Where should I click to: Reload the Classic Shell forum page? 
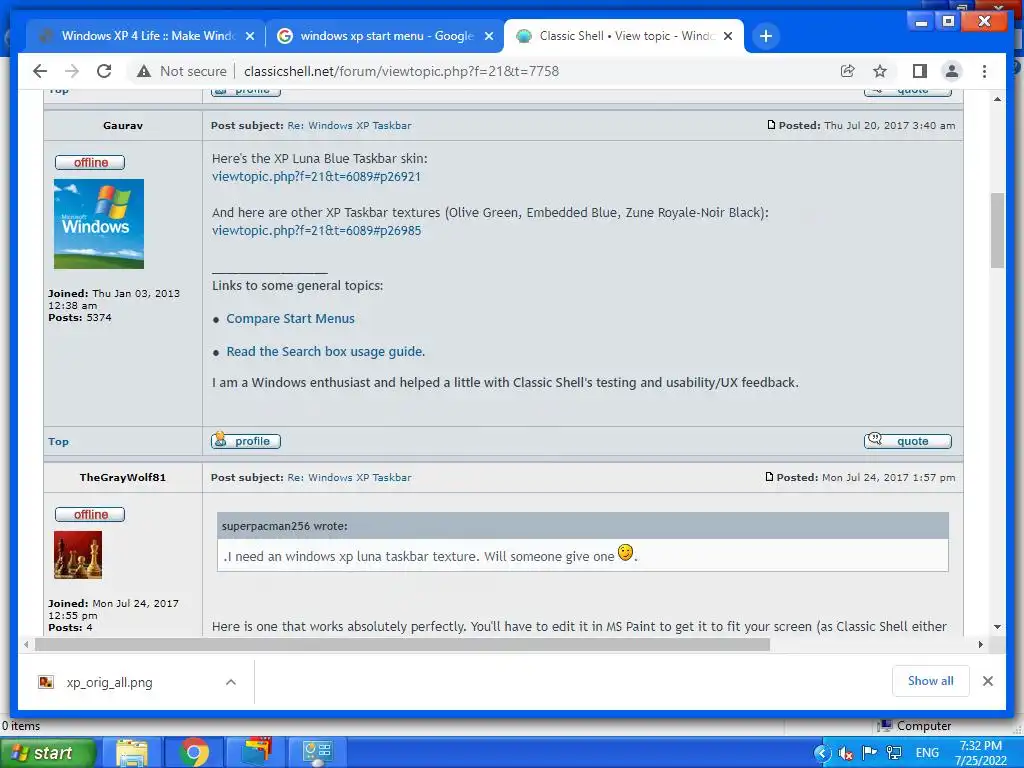click(104, 71)
